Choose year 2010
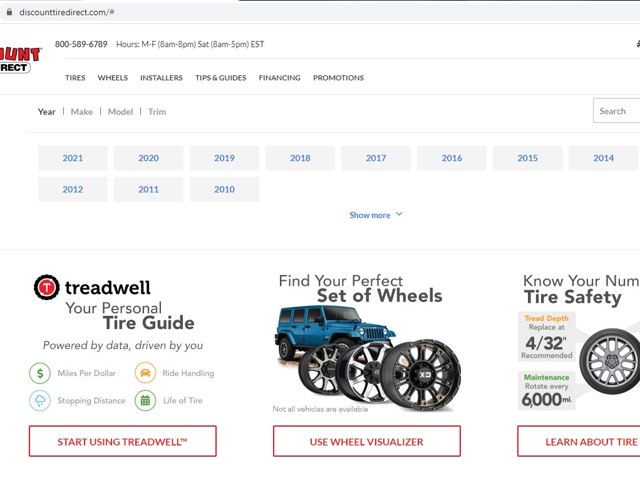The width and height of the screenshot is (640, 482). point(224,189)
